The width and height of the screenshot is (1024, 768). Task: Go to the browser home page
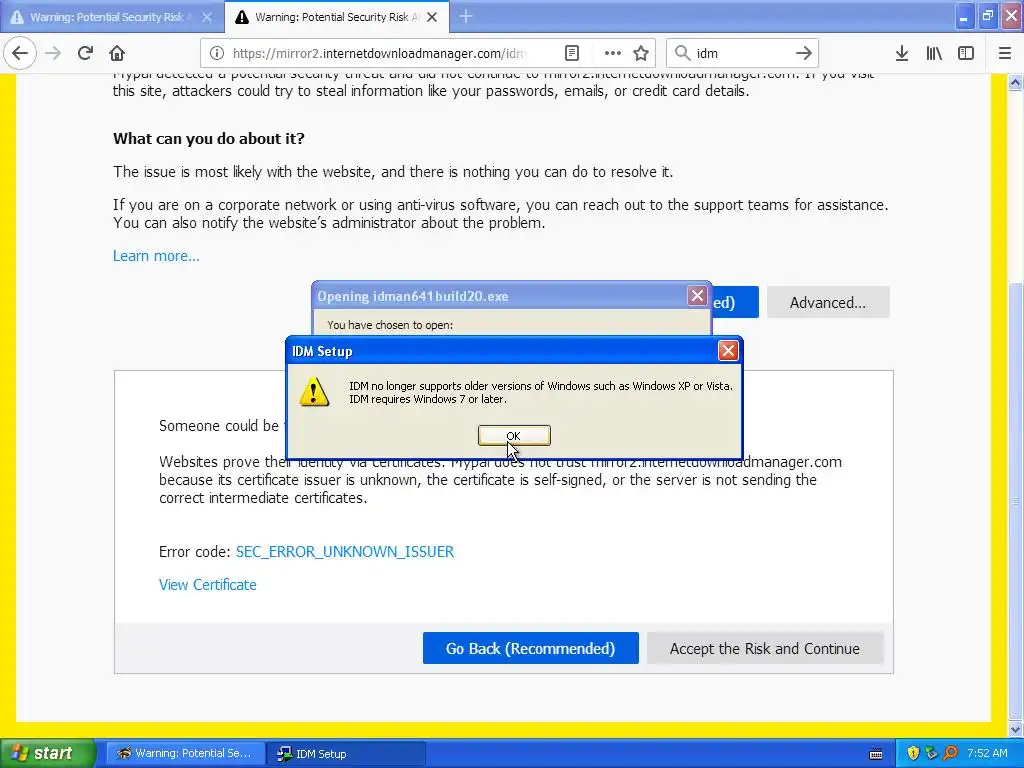[x=117, y=53]
